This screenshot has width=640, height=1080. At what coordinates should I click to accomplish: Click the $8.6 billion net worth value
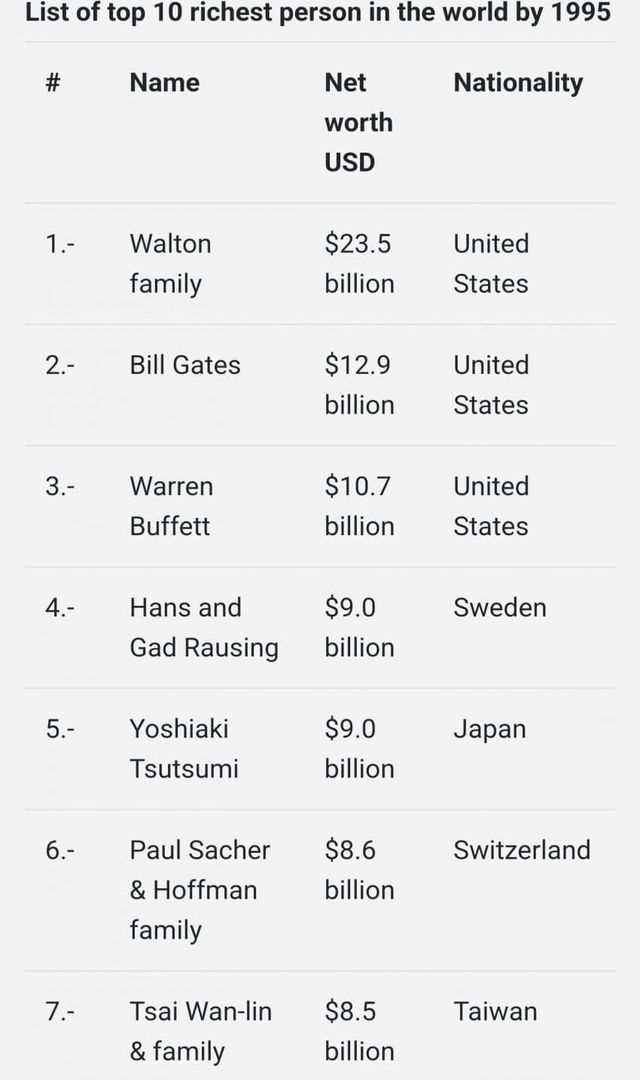click(x=359, y=869)
